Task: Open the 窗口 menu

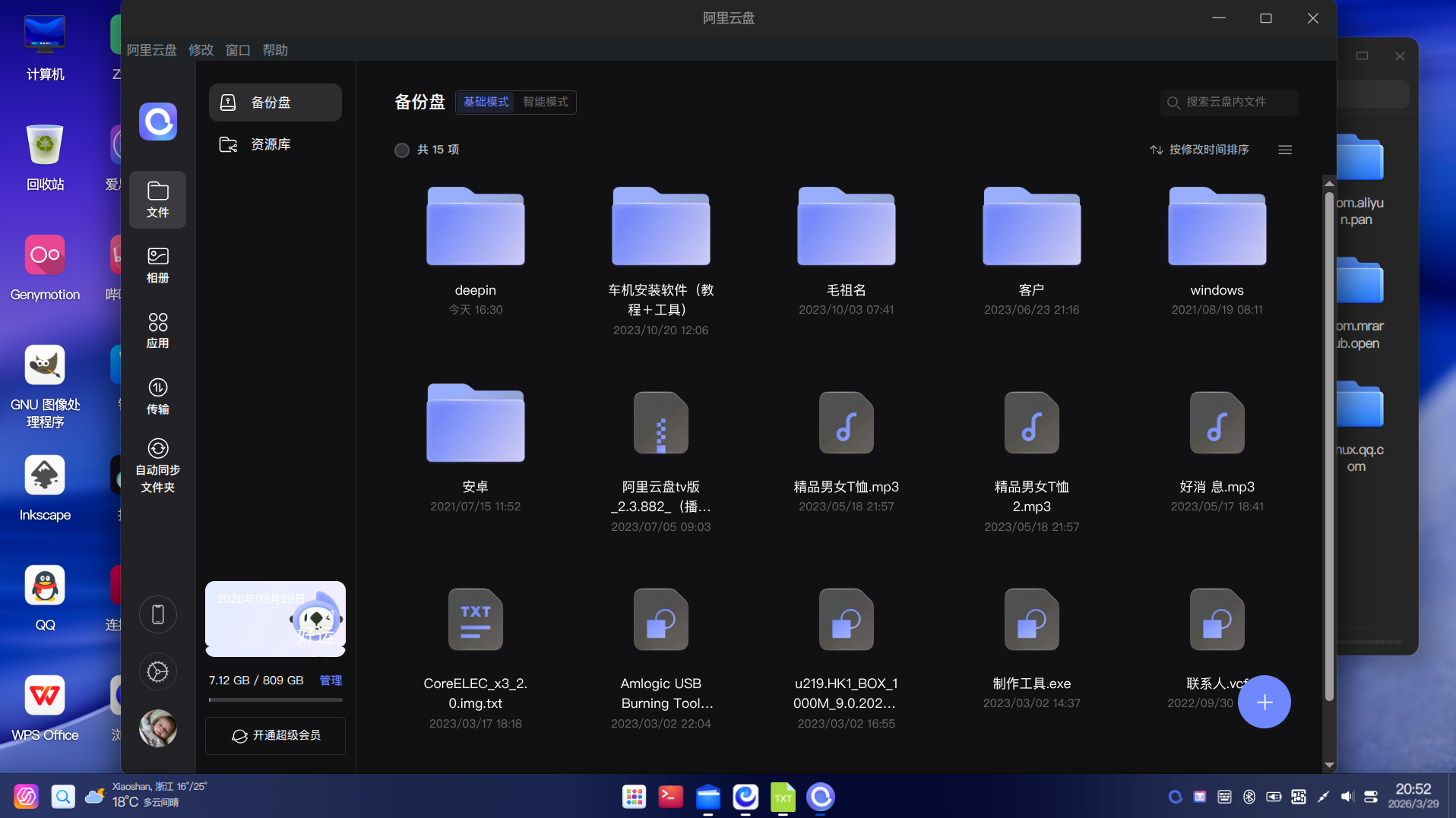Action: 238,50
